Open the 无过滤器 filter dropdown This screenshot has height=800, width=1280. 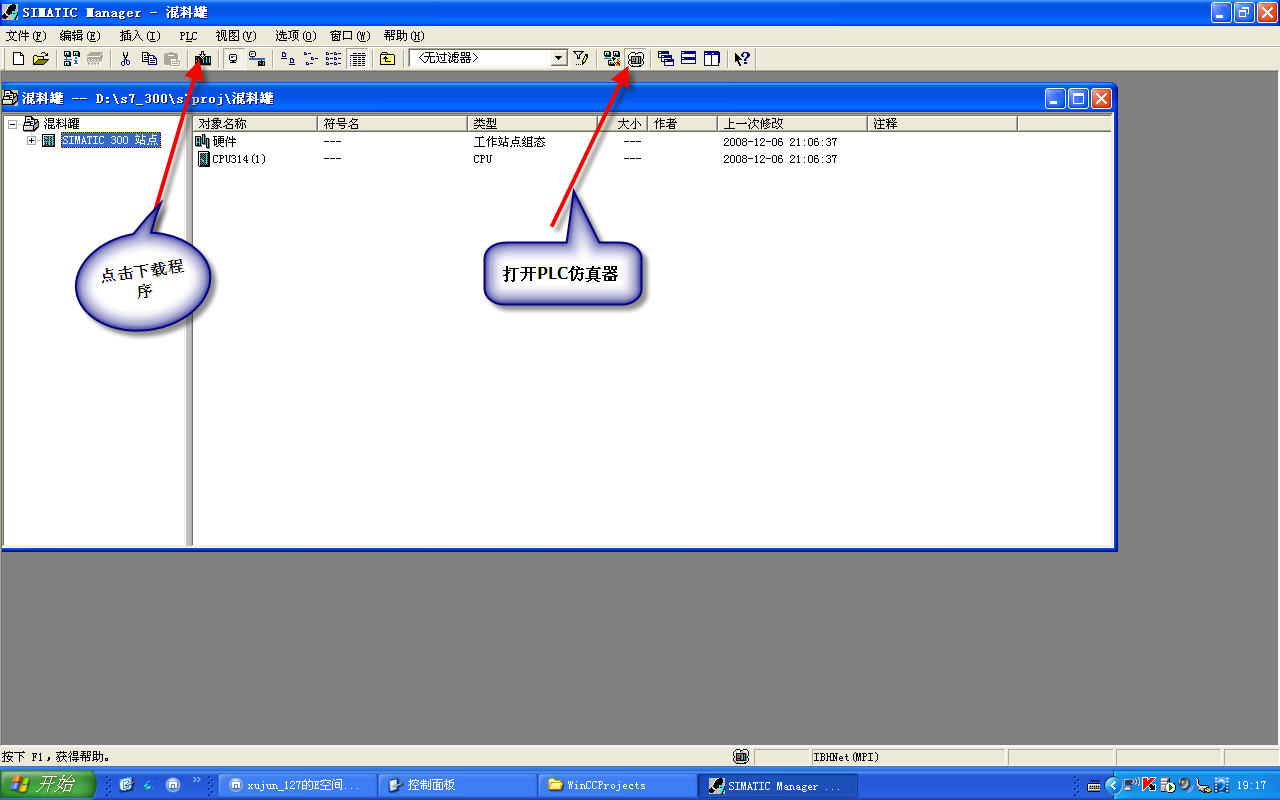click(559, 59)
